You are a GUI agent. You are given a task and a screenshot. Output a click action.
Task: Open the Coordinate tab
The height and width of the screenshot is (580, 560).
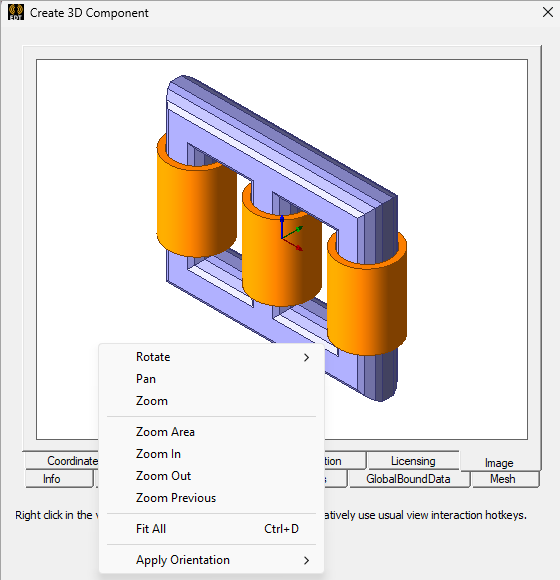(62, 461)
